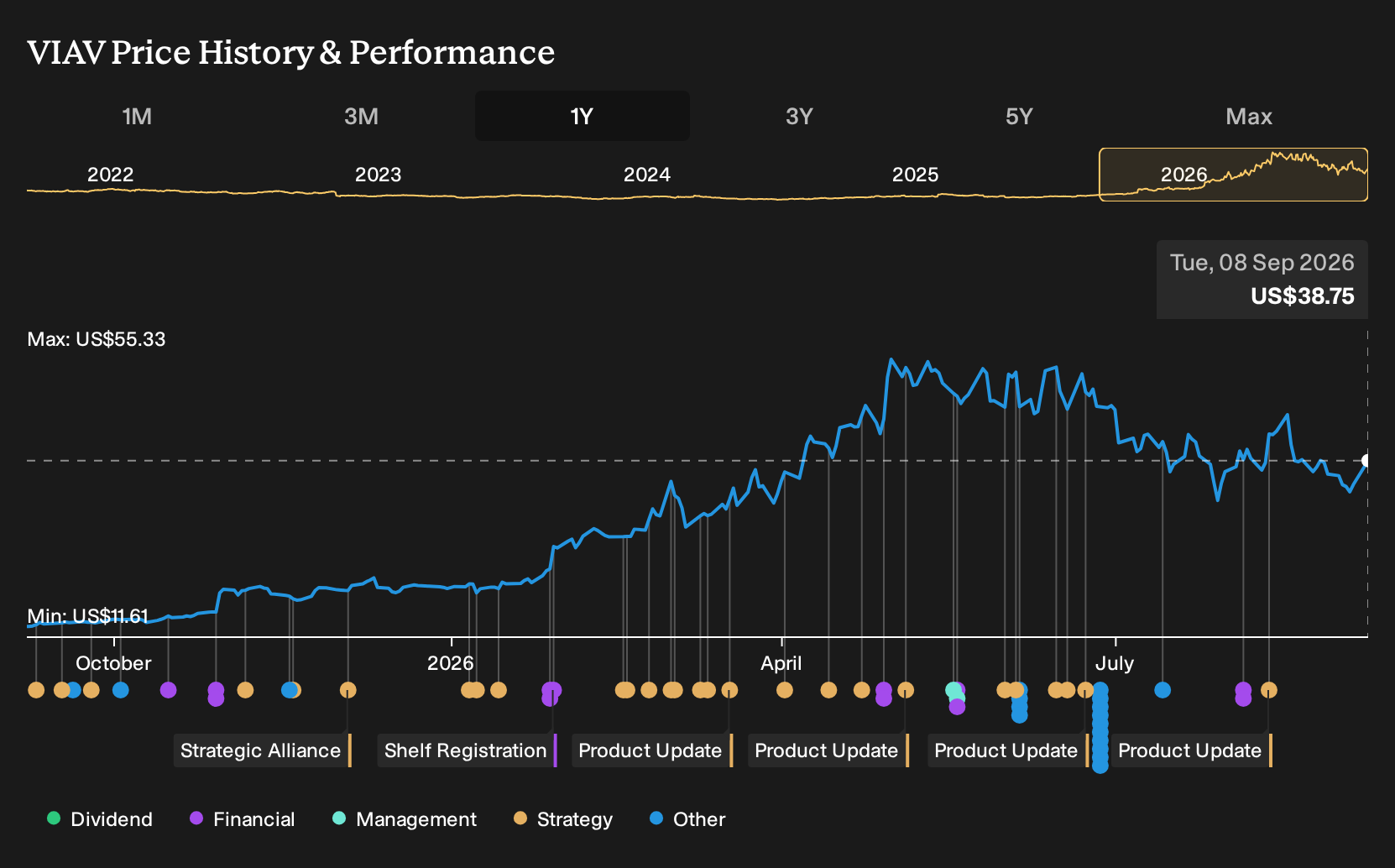Image resolution: width=1395 pixels, height=868 pixels.
Task: Click the teal Management legend dot
Action: click(339, 818)
